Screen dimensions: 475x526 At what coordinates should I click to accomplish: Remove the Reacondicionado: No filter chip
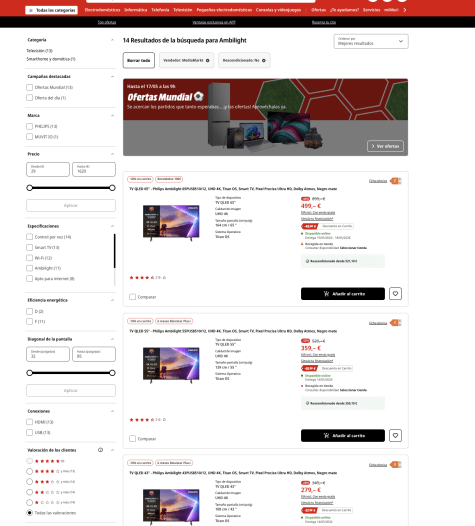click(264, 60)
